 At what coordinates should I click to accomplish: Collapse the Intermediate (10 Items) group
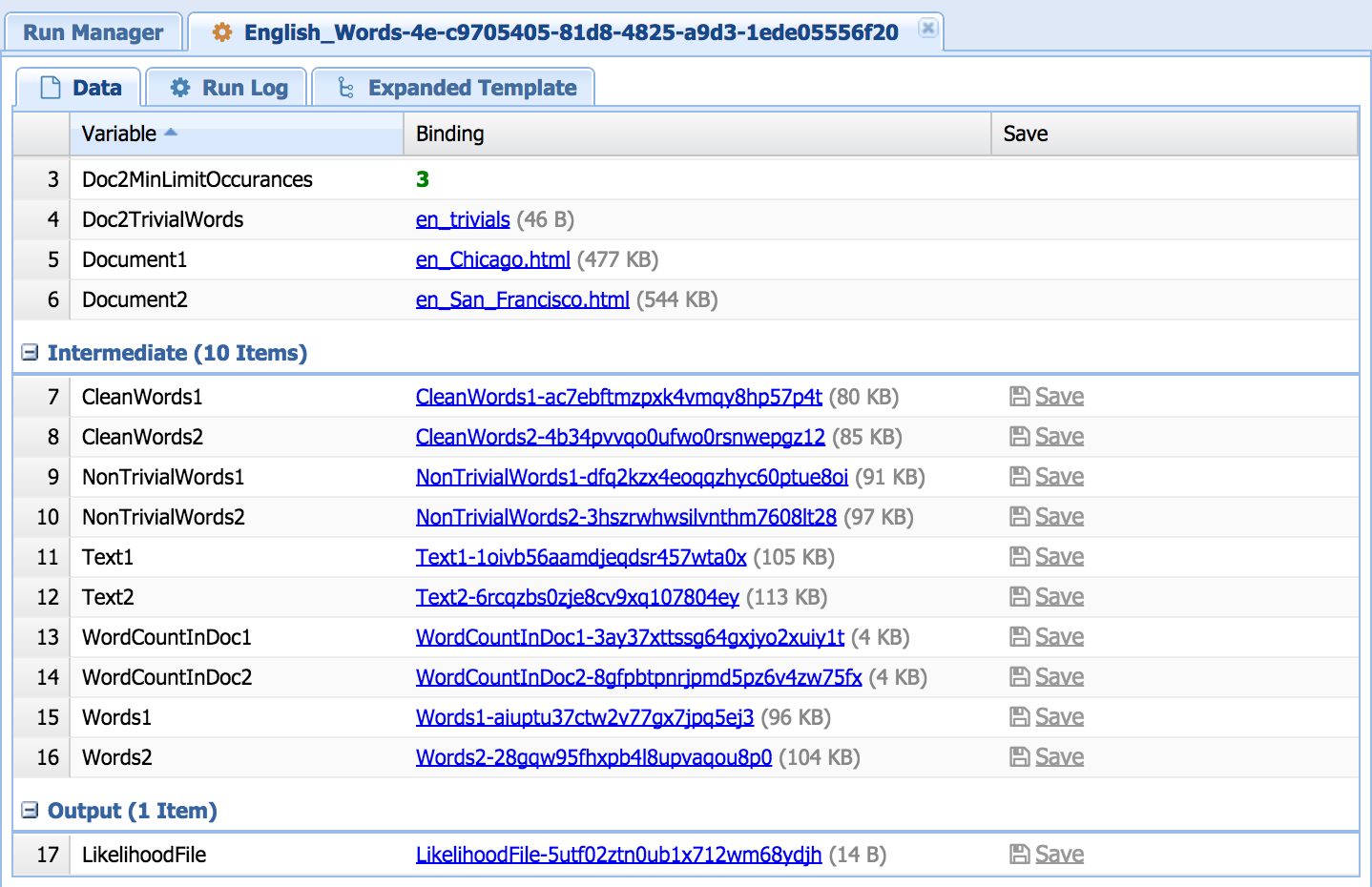(x=30, y=353)
